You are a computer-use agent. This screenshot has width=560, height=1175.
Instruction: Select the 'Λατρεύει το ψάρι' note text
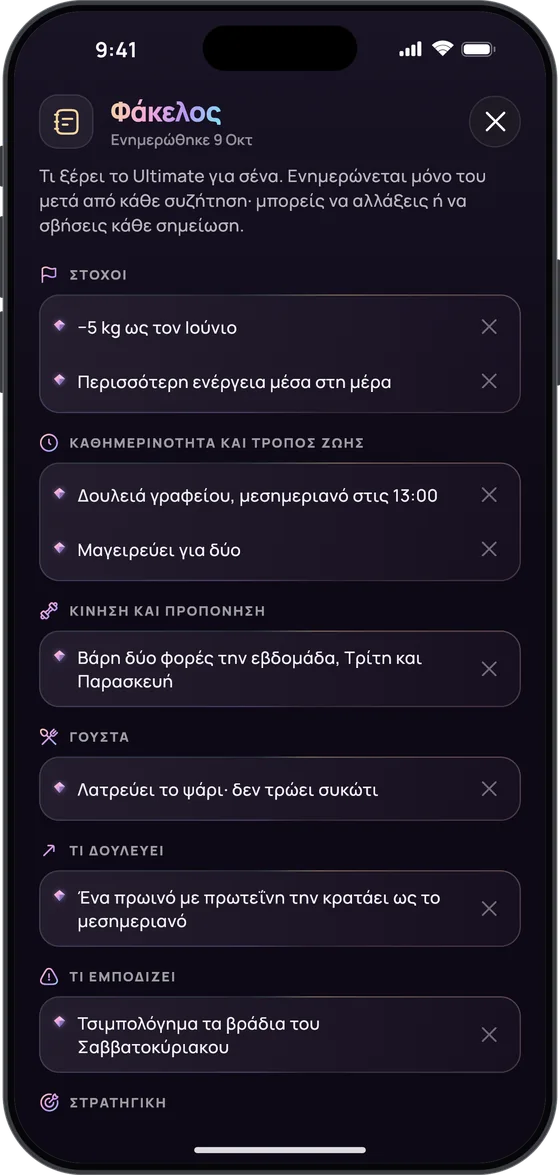228,790
